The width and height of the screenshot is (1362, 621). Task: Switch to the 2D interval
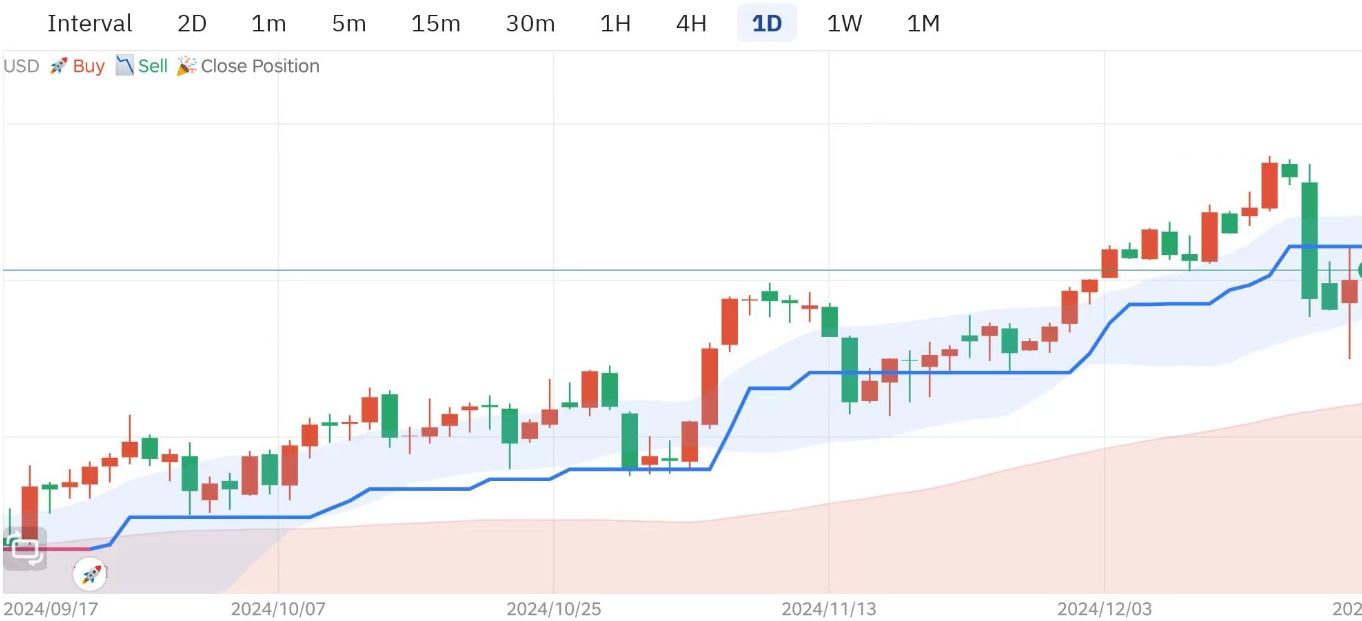click(191, 23)
